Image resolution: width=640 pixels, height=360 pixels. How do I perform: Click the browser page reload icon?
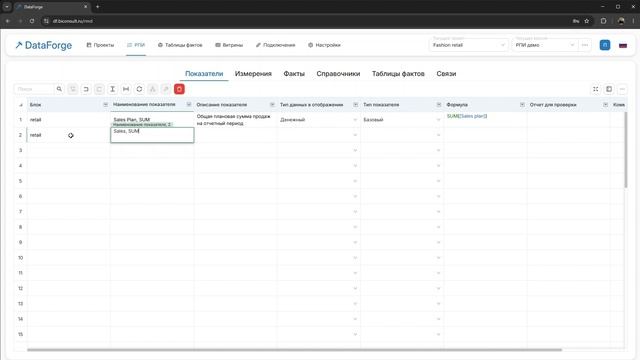pos(32,21)
